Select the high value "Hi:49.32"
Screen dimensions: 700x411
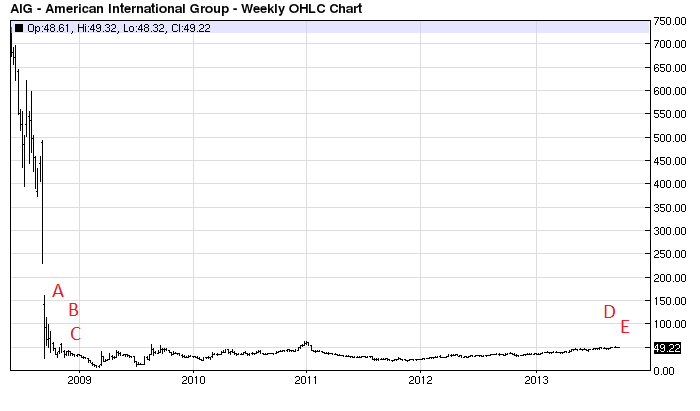point(97,28)
